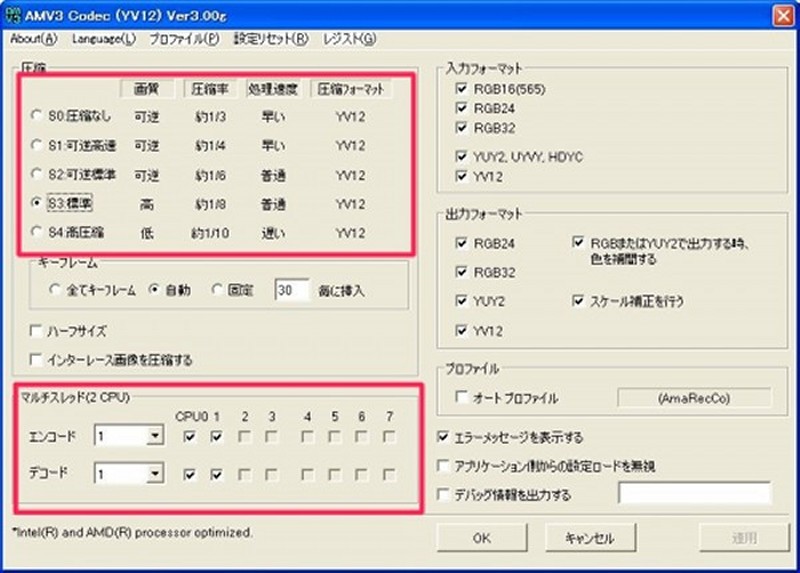Open the 設定リセット(R) menu
800x573 pixels.
point(271,39)
